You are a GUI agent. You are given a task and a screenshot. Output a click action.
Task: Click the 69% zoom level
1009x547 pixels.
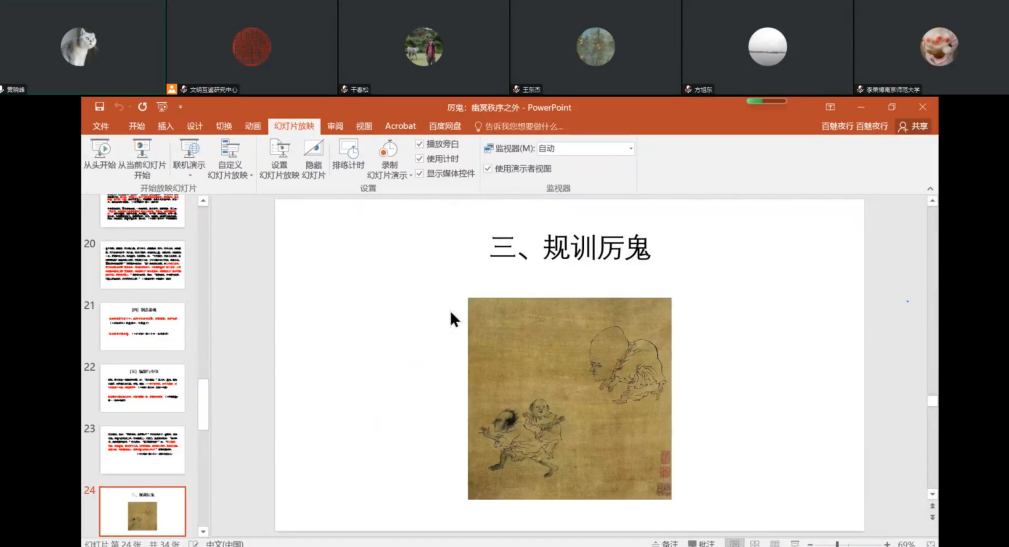906,544
